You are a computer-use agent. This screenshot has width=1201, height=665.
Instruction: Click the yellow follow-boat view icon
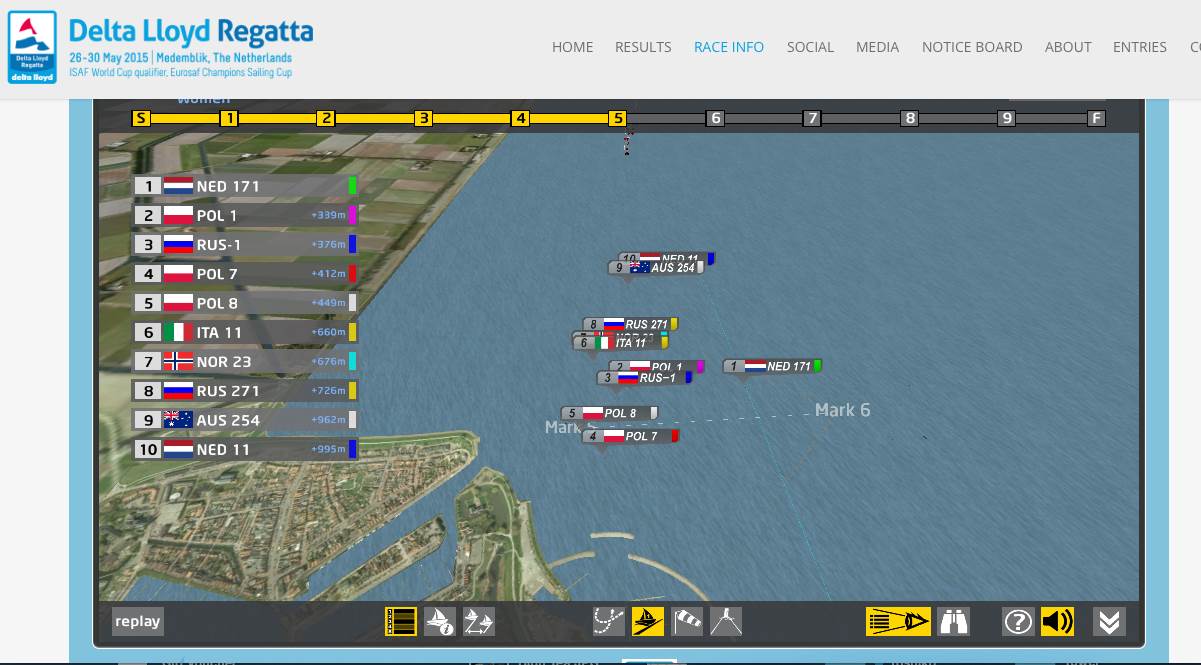click(x=897, y=621)
